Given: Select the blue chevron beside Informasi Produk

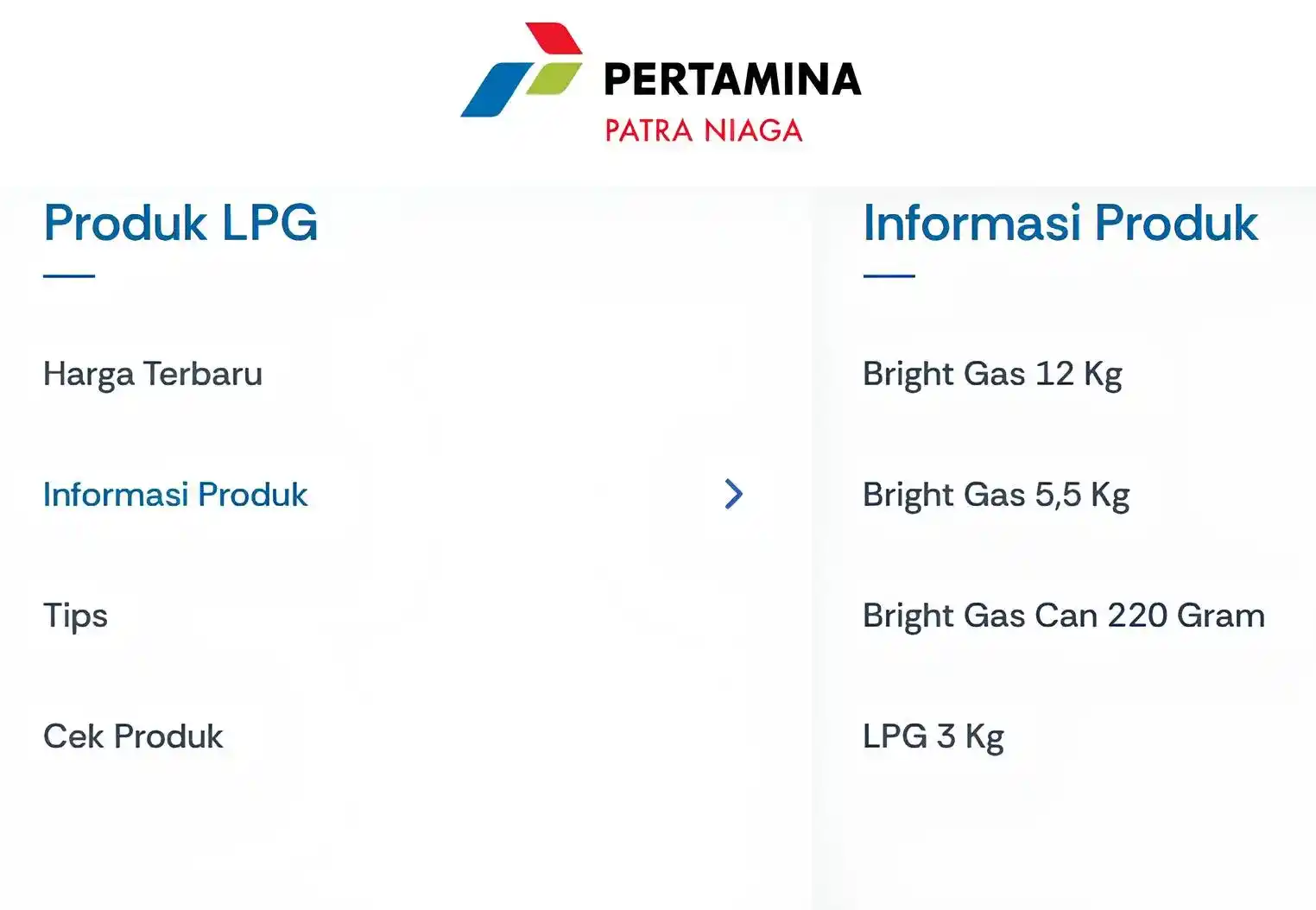Looking at the screenshot, I should pyautogui.click(x=735, y=495).
